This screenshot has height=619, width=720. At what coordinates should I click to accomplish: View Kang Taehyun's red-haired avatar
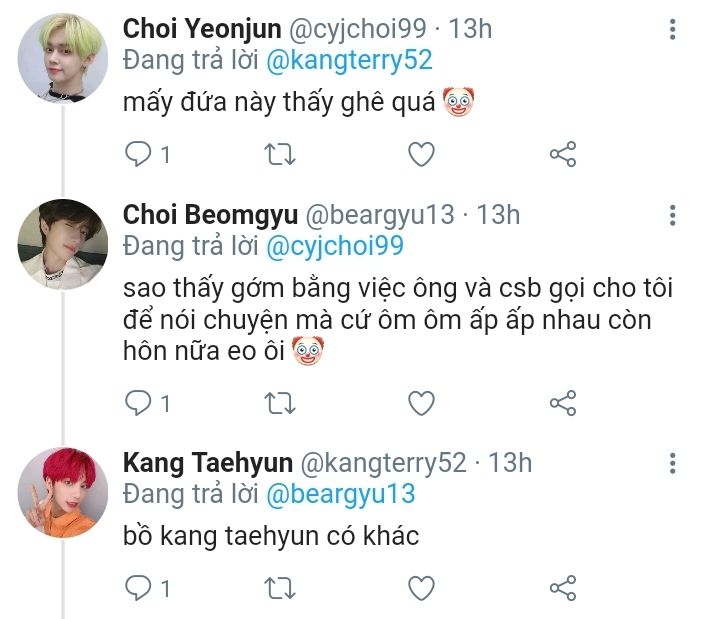63,491
